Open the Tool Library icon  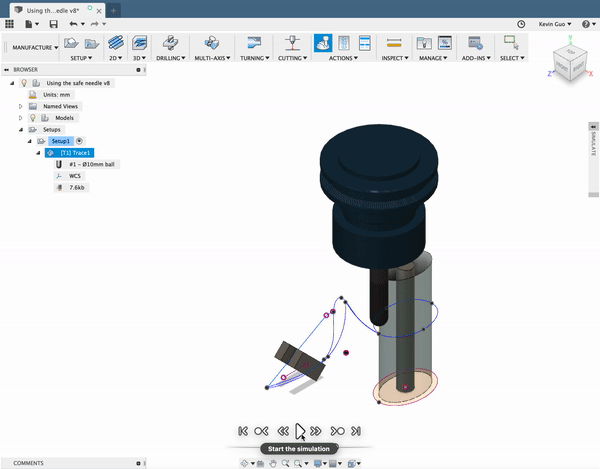click(x=424, y=43)
